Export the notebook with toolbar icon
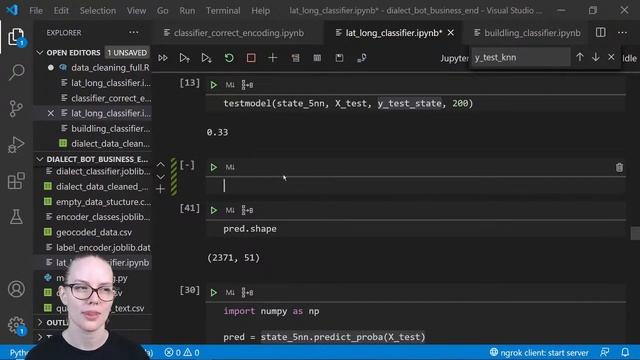 click(x=361, y=58)
